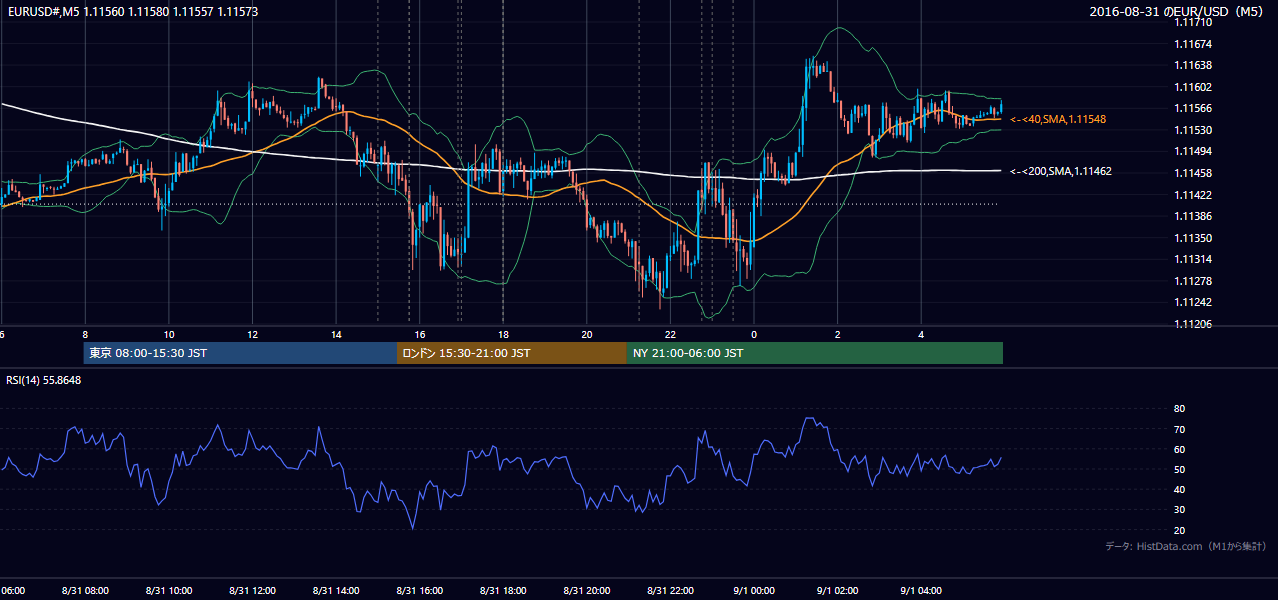
Task: Click the 9/1 04:00 bottom time label
Action: (x=921, y=590)
